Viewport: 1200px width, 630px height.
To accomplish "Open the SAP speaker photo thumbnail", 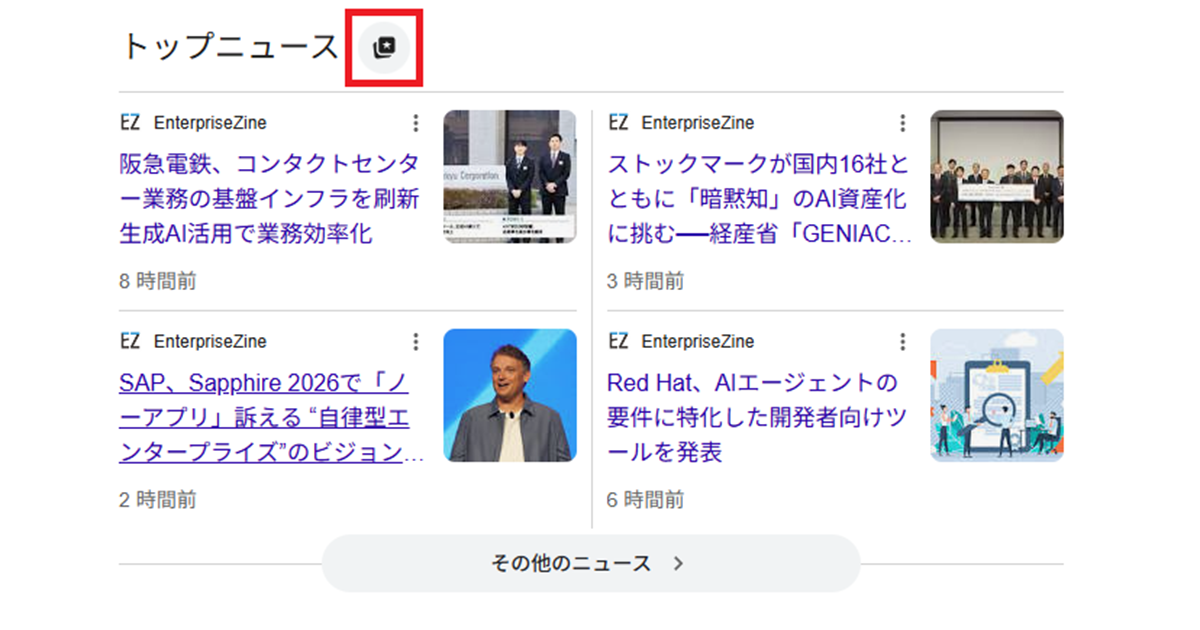I will tap(510, 395).
